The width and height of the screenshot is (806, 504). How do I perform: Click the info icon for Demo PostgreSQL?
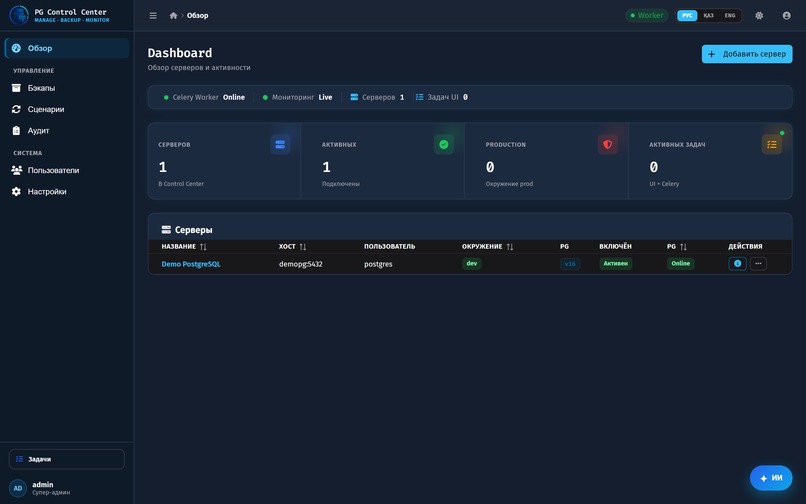coord(738,263)
